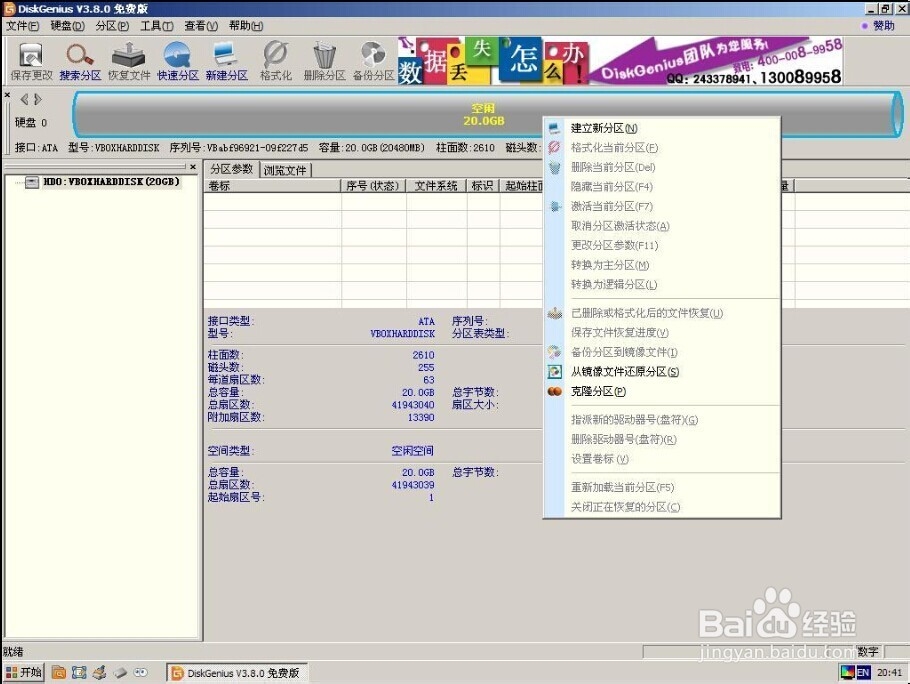Image resolution: width=910 pixels, height=684 pixels.
Task: Choose 取消分区激活状态(A) in context menu
Action: [662, 226]
